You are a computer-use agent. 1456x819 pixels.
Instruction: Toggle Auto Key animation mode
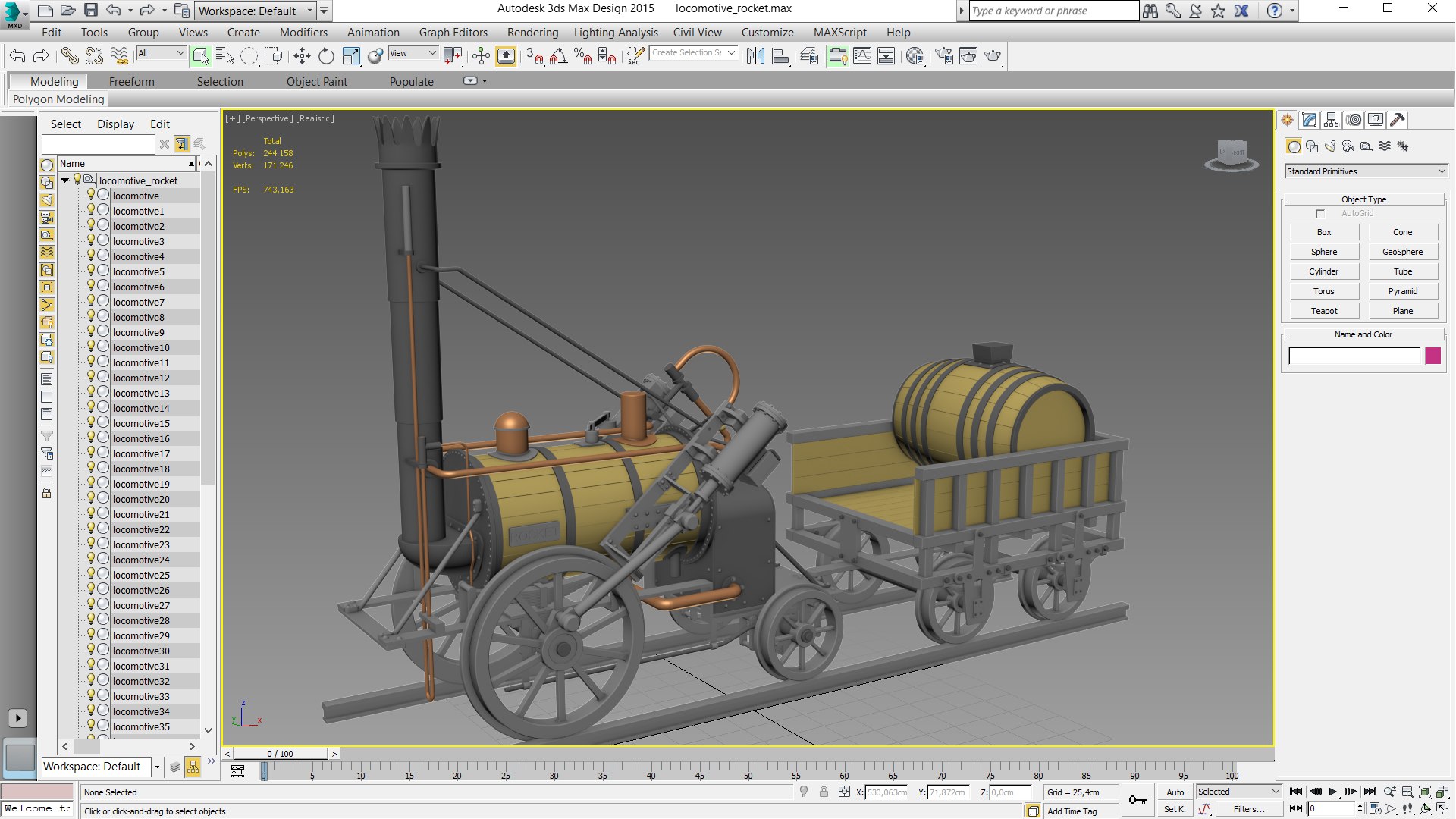[1175, 792]
